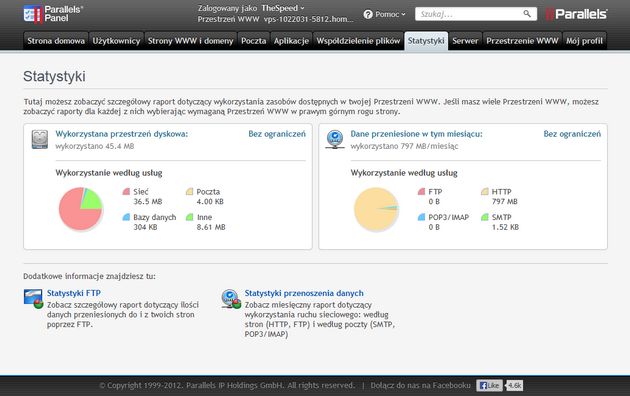Click the yellow HTTP legend swatch
Viewport: 630px width, 396px height.
click(x=485, y=192)
